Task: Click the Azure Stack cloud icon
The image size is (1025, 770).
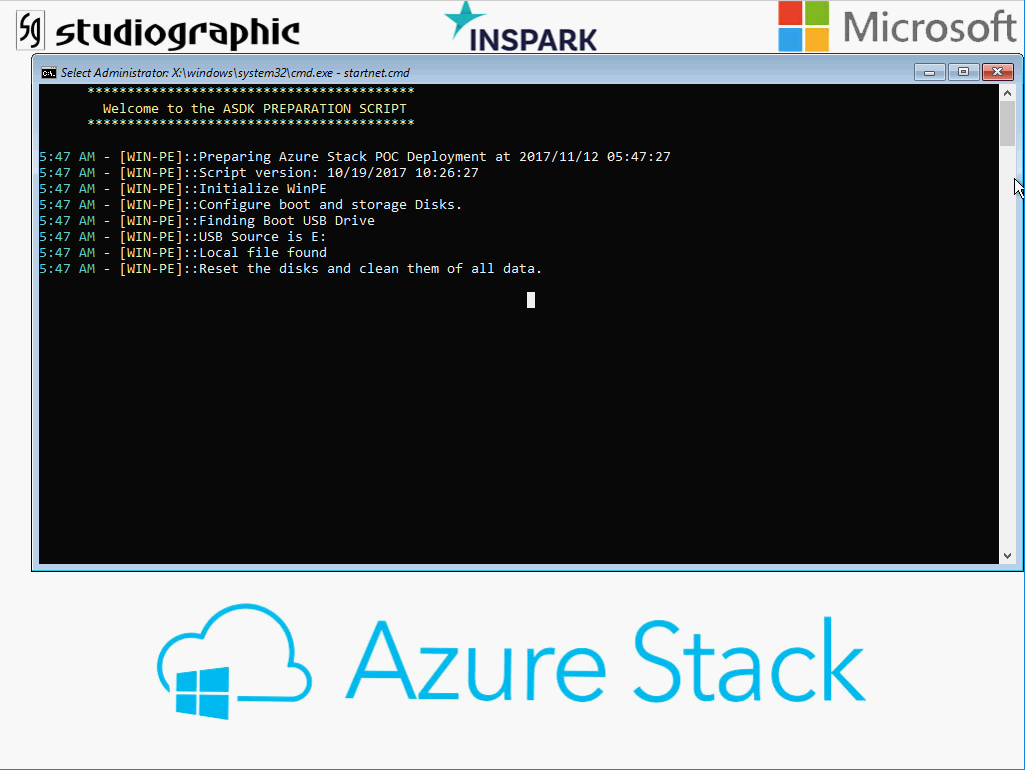Action: coord(234,661)
